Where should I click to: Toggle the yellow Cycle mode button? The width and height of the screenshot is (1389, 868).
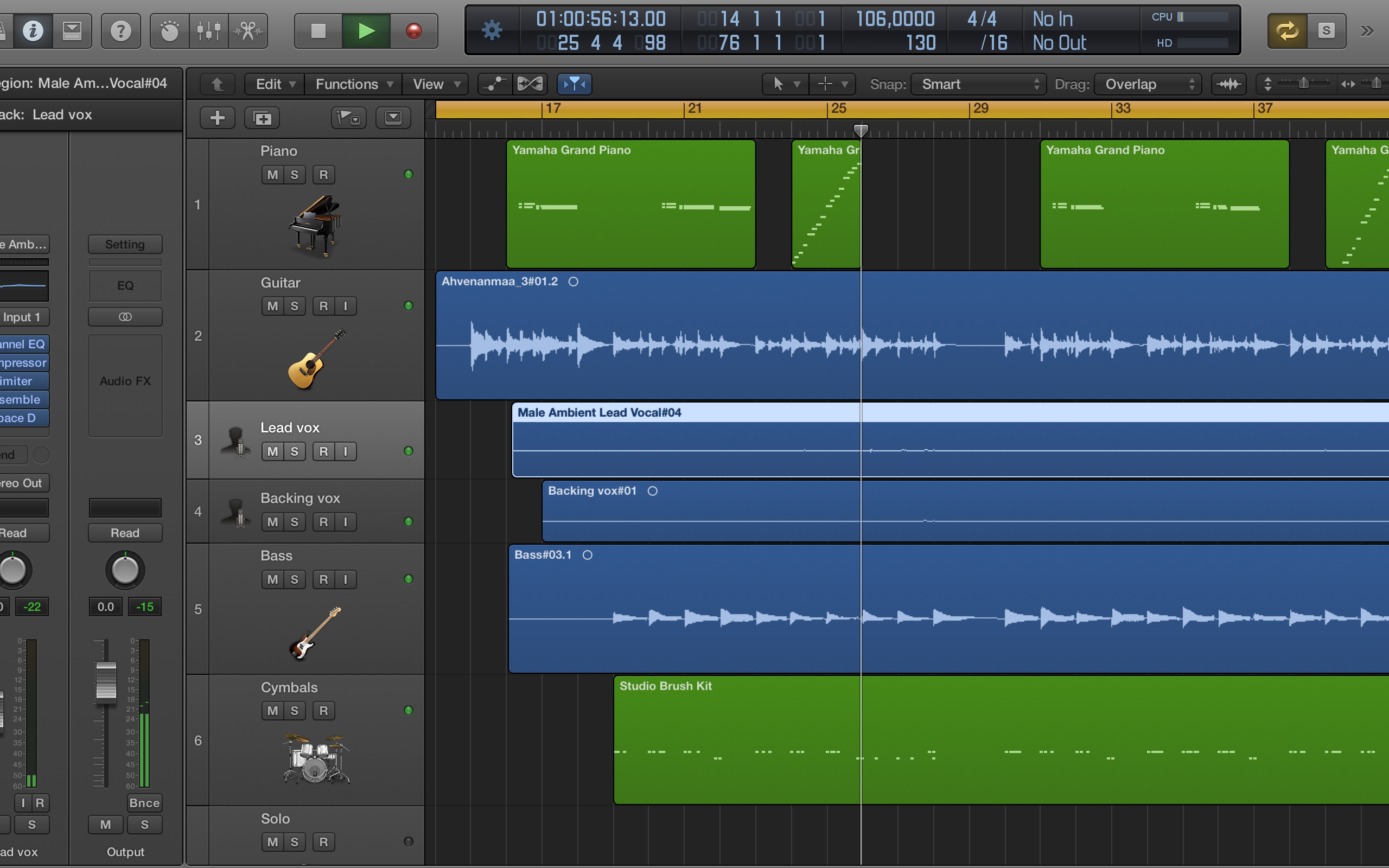pos(1288,31)
